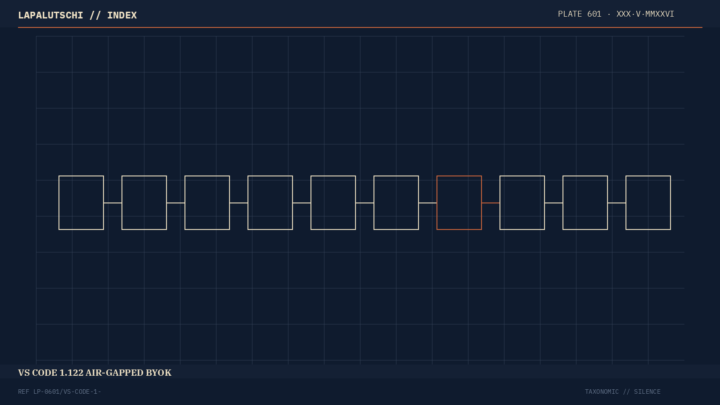This screenshot has width=720, height=405.
Task: Select the fifth square in the chain
Action: [x=333, y=202]
